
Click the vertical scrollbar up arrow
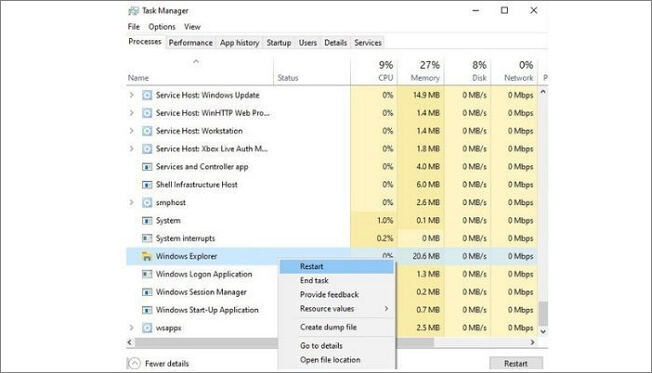(x=543, y=91)
